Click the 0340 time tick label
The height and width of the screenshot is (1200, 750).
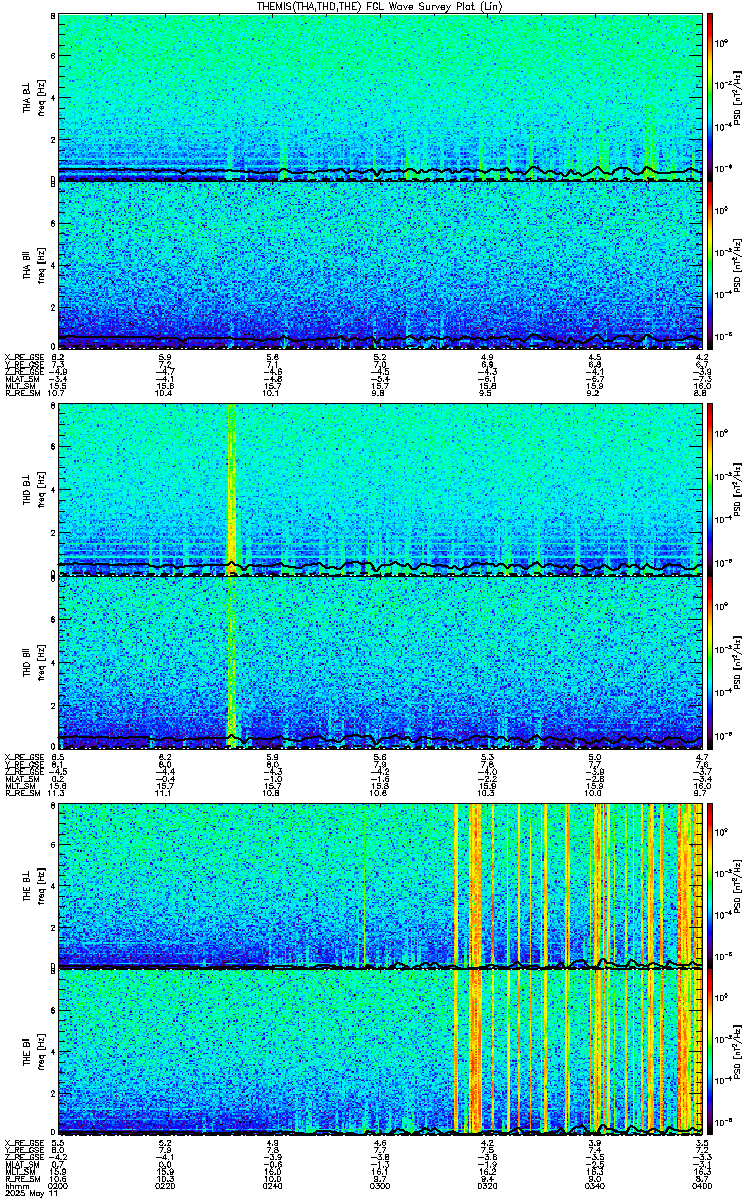coord(594,1187)
